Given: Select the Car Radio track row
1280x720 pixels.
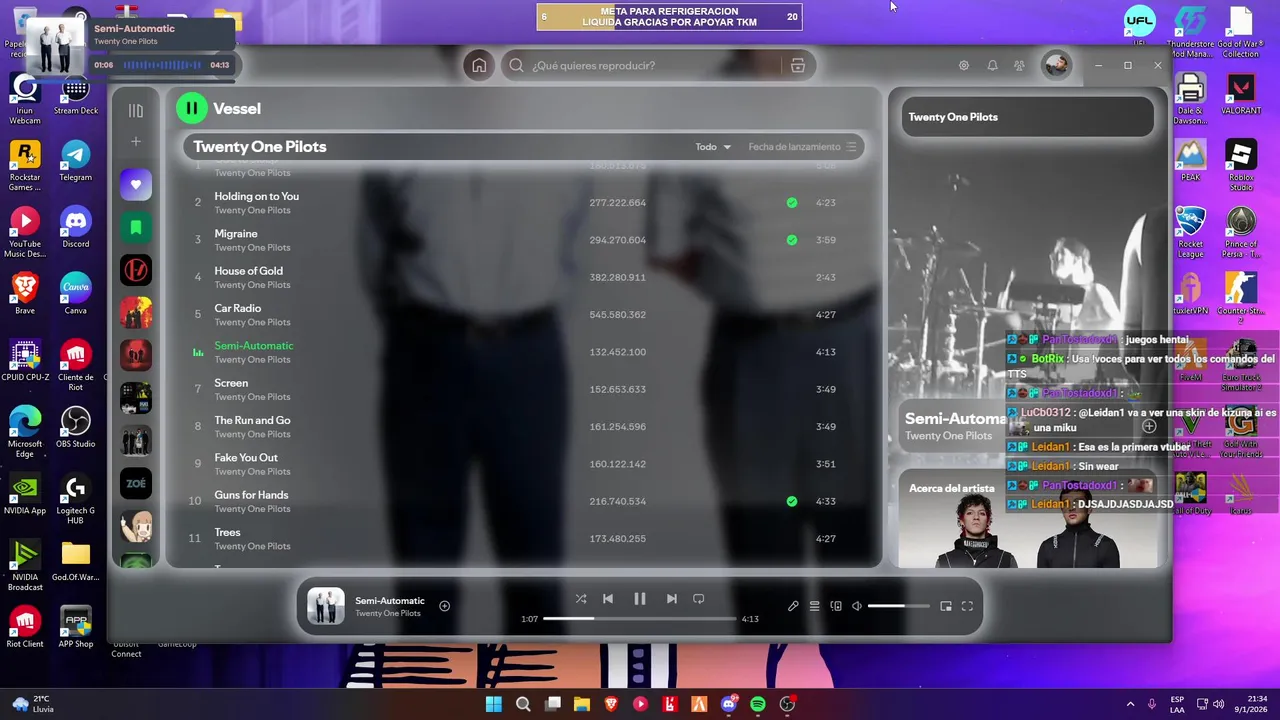Looking at the screenshot, I should pos(522,314).
